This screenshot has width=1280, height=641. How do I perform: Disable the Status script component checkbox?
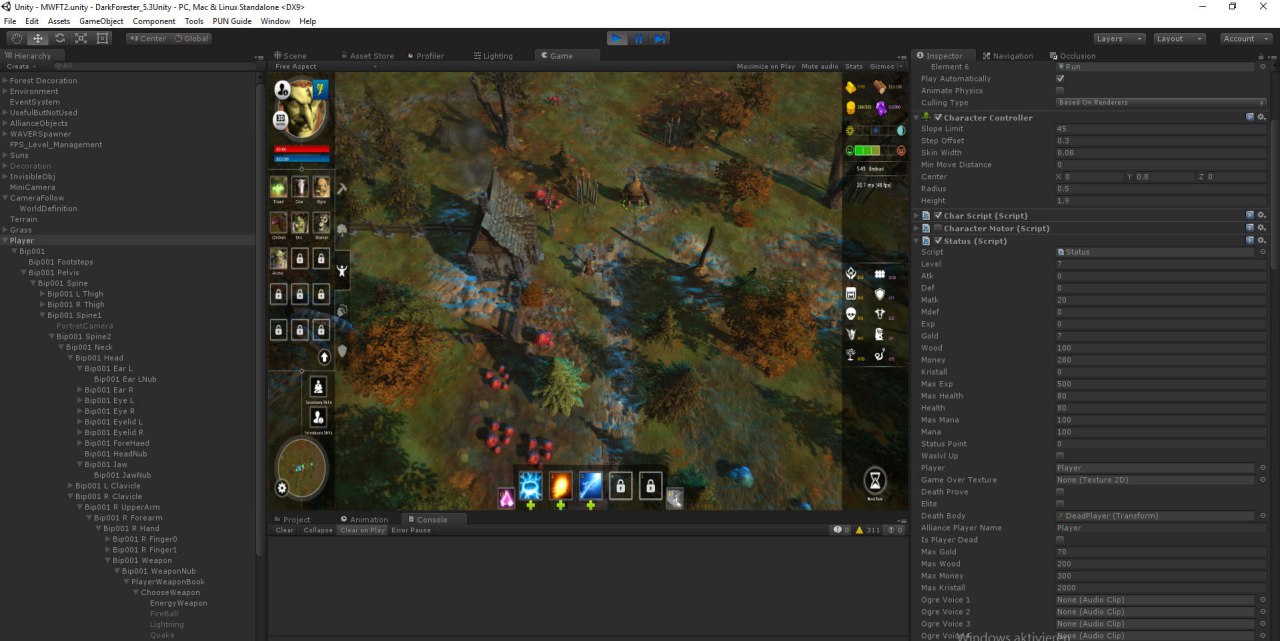[x=938, y=241]
